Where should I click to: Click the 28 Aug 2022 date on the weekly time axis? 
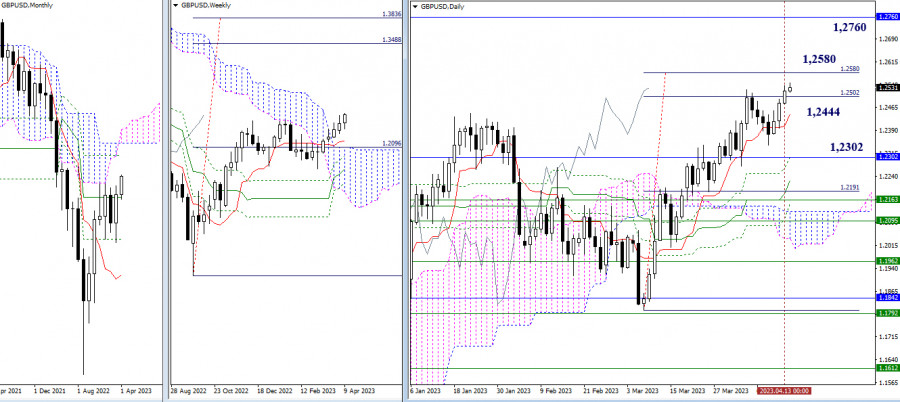coord(188,391)
